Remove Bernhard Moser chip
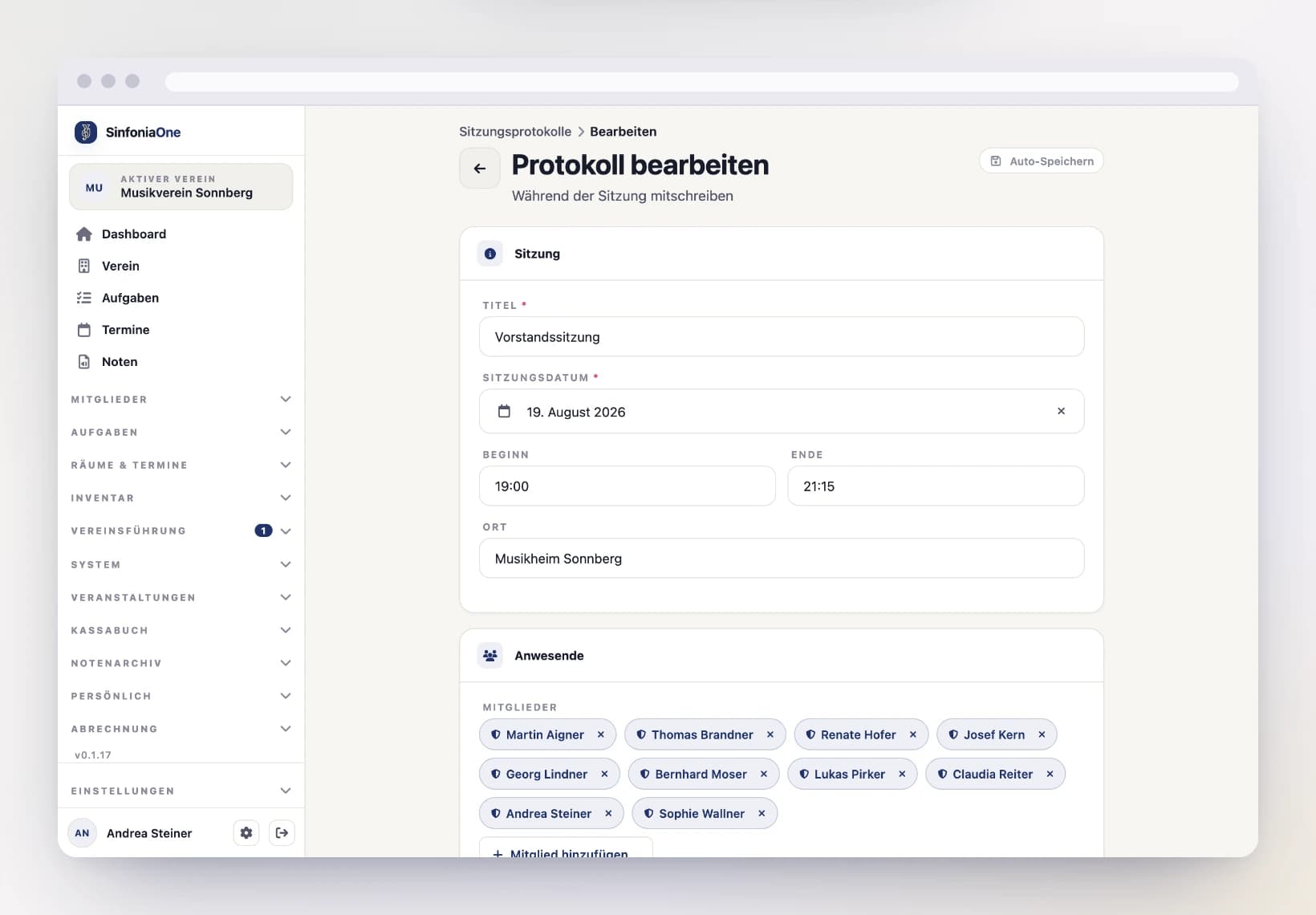1316x915 pixels. pos(764,774)
